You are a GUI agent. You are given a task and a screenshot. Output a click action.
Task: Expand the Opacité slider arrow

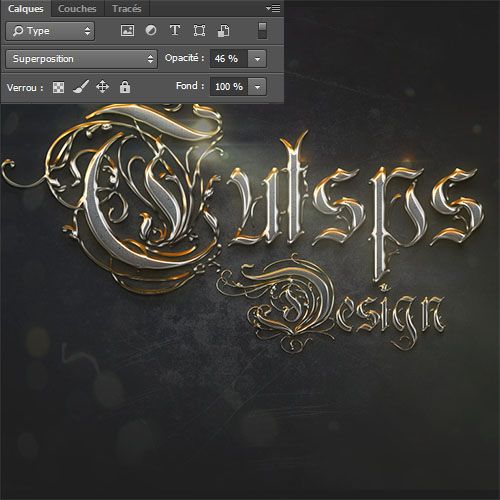point(257,59)
